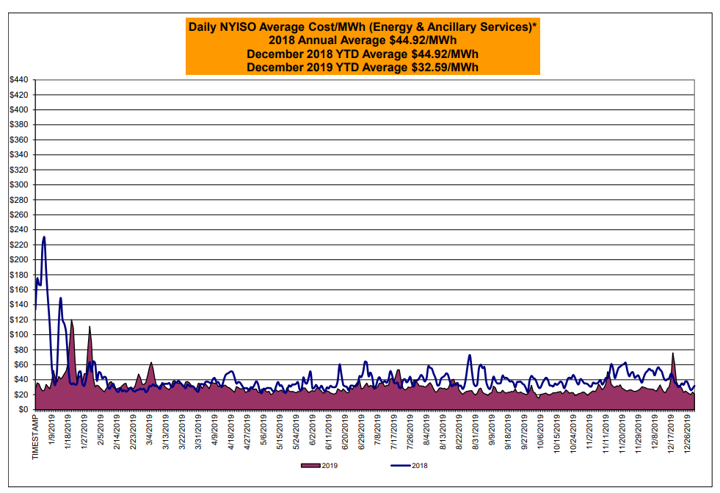Viewport: 720px width, 493px height.
Task: Click the TIMESTAMP axis label
Action: (35, 436)
